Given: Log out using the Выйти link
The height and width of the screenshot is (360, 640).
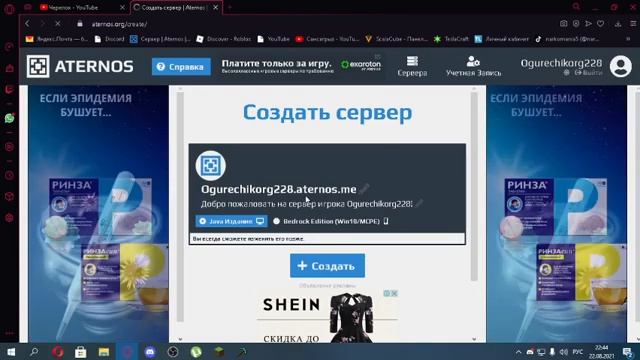Looking at the screenshot, I should coord(589,73).
